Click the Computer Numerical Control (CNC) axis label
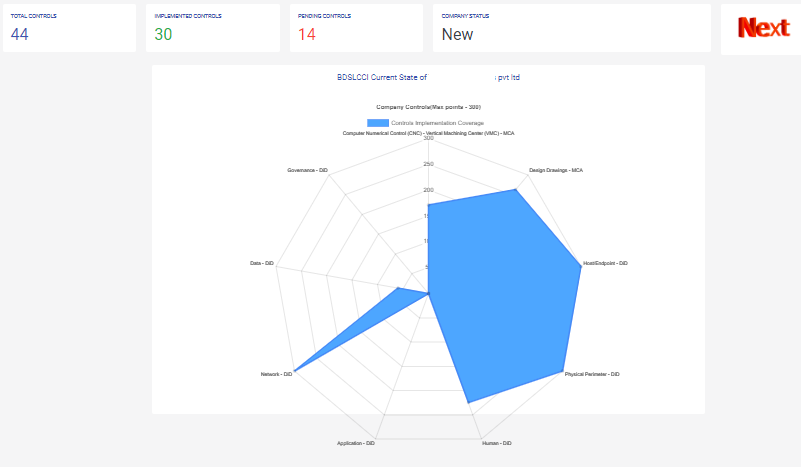This screenshot has width=801, height=467. pyautogui.click(x=428, y=133)
